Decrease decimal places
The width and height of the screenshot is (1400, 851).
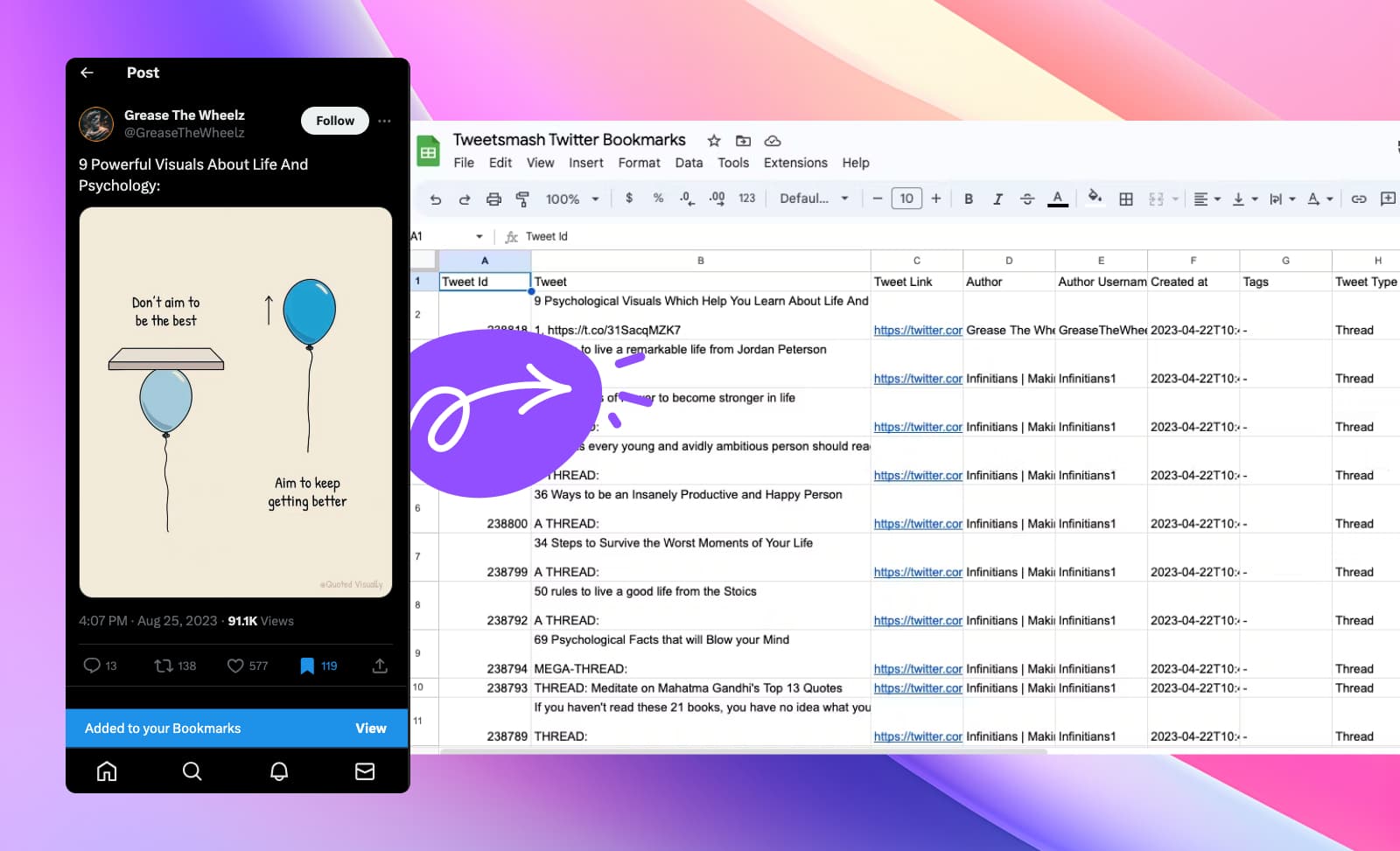coord(687,199)
